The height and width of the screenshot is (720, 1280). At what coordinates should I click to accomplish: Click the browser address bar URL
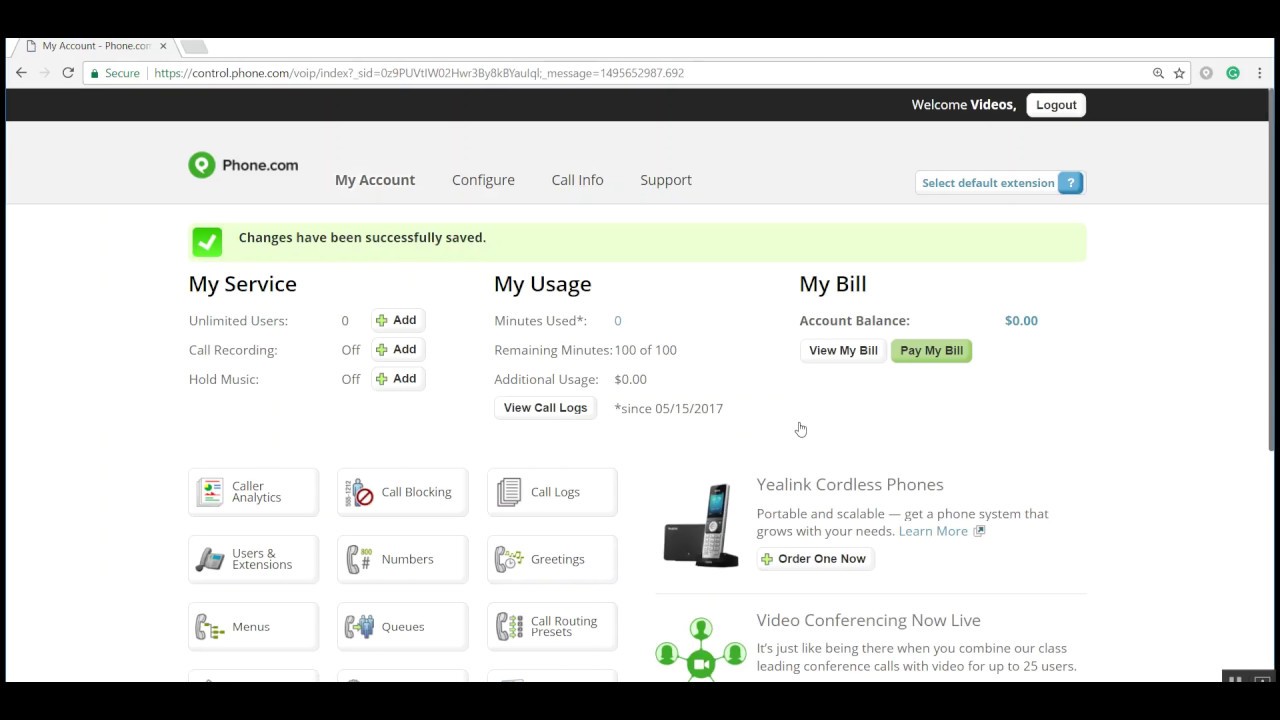419,73
